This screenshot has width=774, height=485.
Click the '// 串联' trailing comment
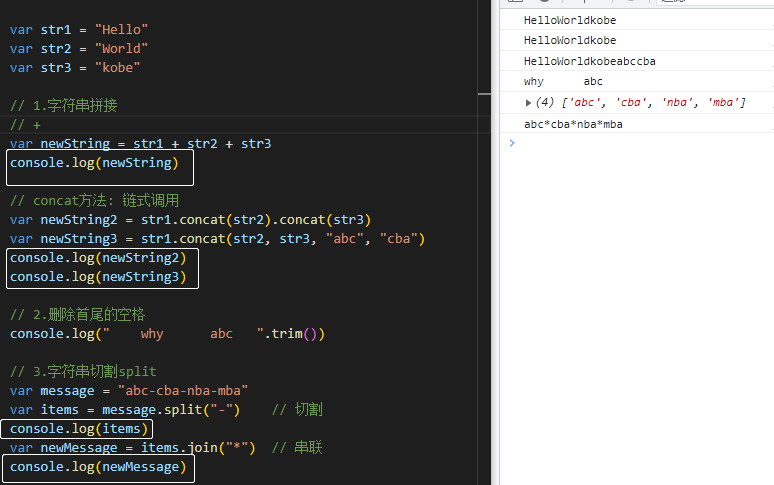pos(297,448)
